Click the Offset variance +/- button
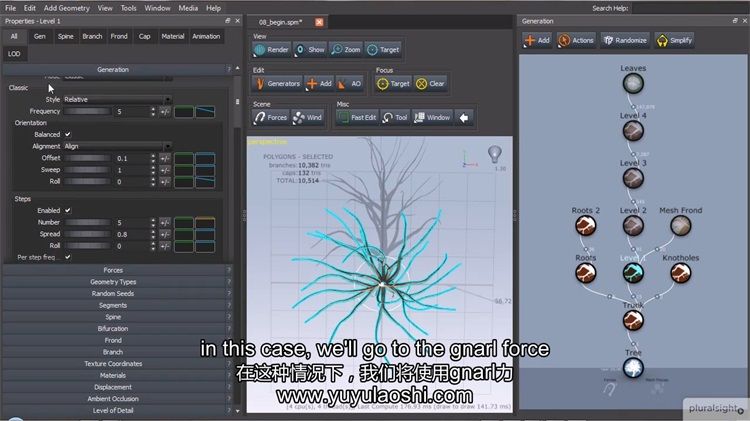750x421 pixels. [x=165, y=158]
